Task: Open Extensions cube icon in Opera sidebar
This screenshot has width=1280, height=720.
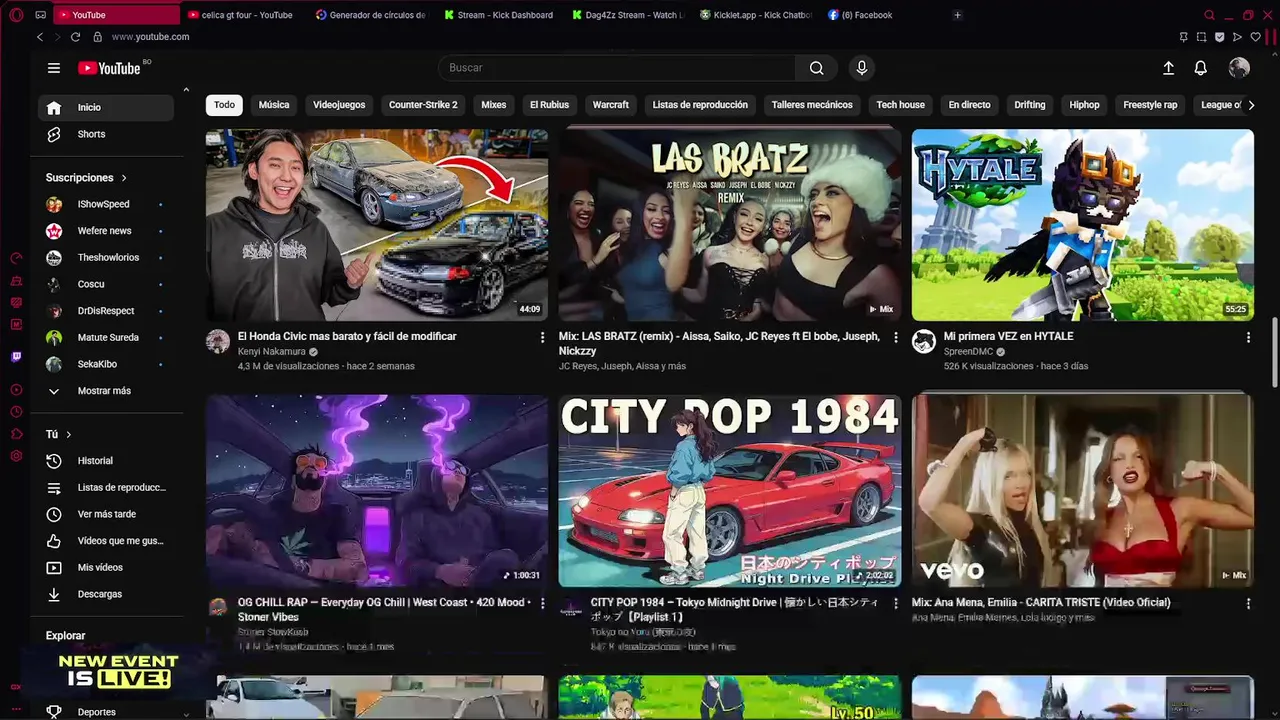Action: pyautogui.click(x=16, y=434)
